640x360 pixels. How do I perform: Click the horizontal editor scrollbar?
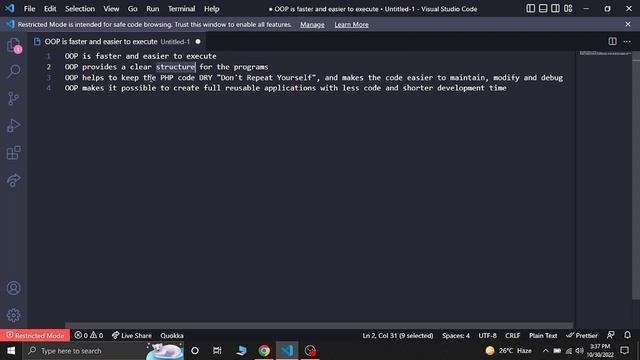[x=319, y=325]
